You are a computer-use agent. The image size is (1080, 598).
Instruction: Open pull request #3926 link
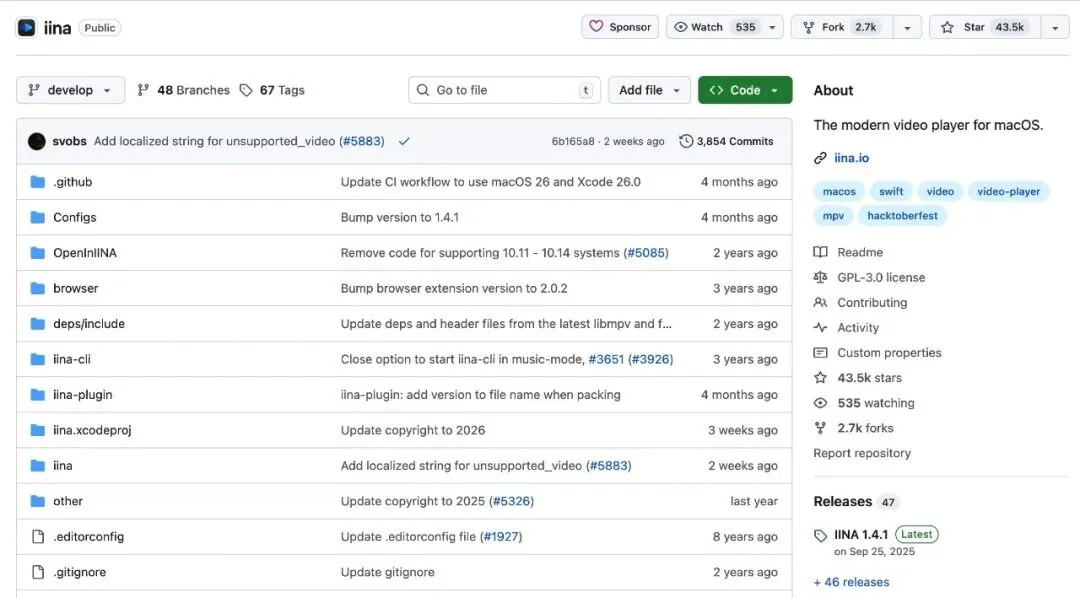pos(651,359)
